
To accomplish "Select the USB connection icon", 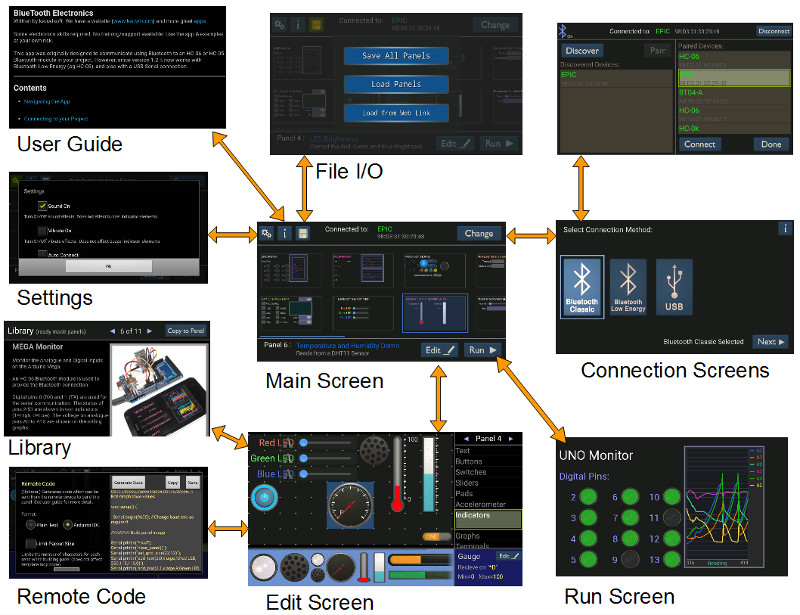I will 673,286.
